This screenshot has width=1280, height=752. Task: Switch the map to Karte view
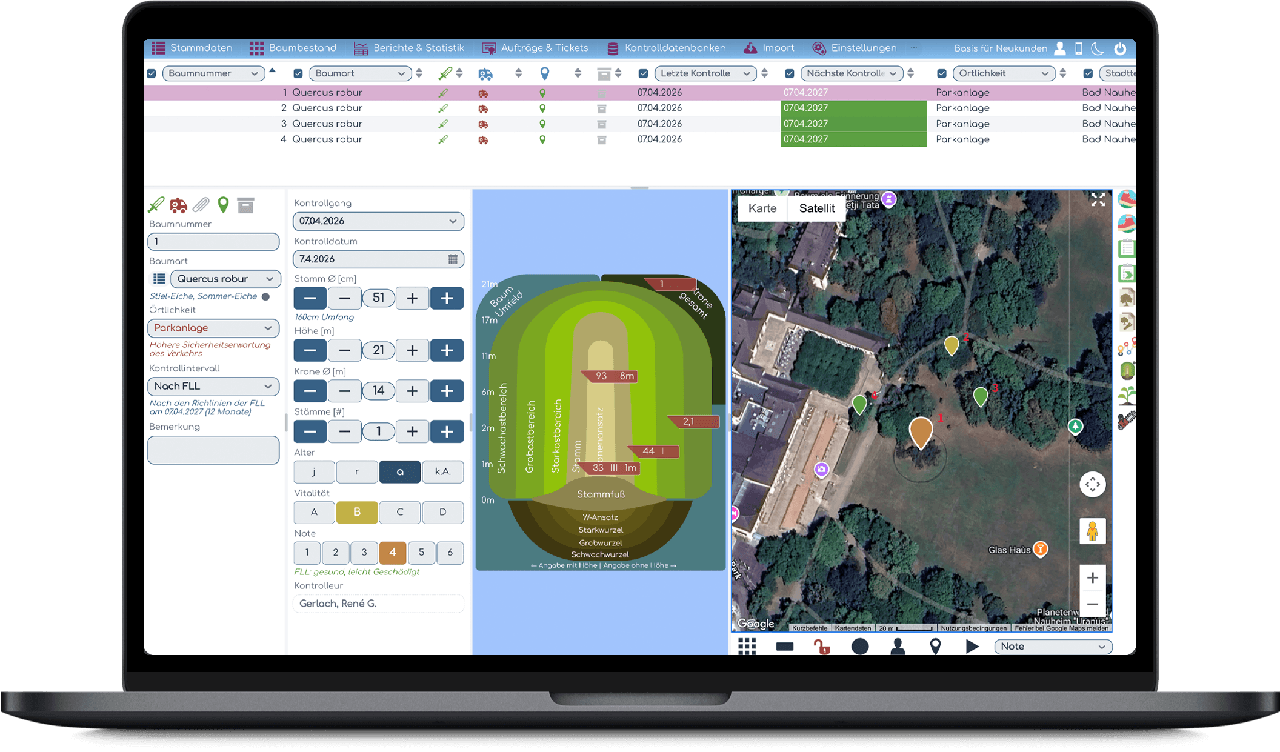[762, 209]
